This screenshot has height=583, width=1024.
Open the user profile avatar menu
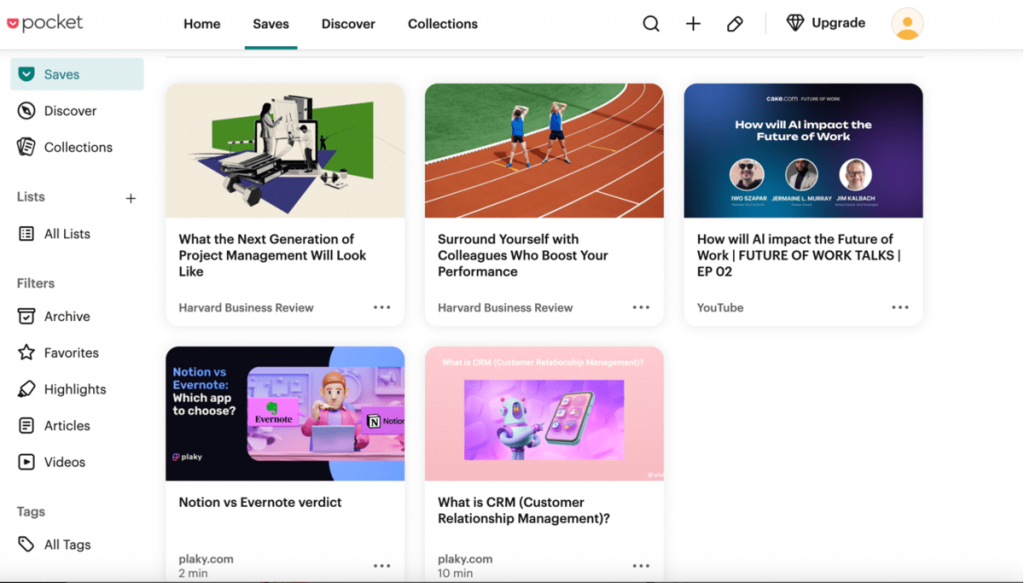click(907, 24)
